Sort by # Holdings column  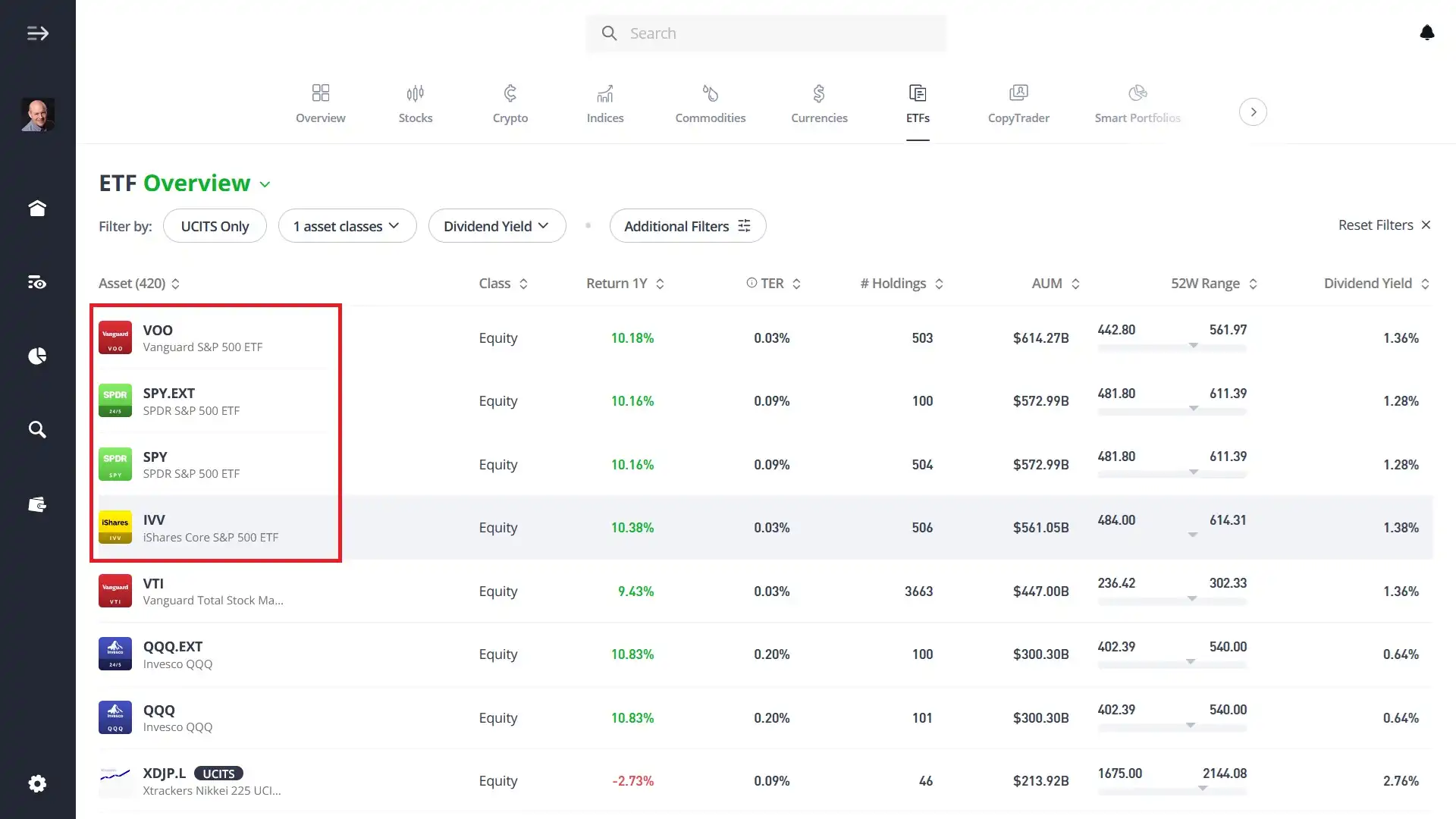pyautogui.click(x=902, y=284)
